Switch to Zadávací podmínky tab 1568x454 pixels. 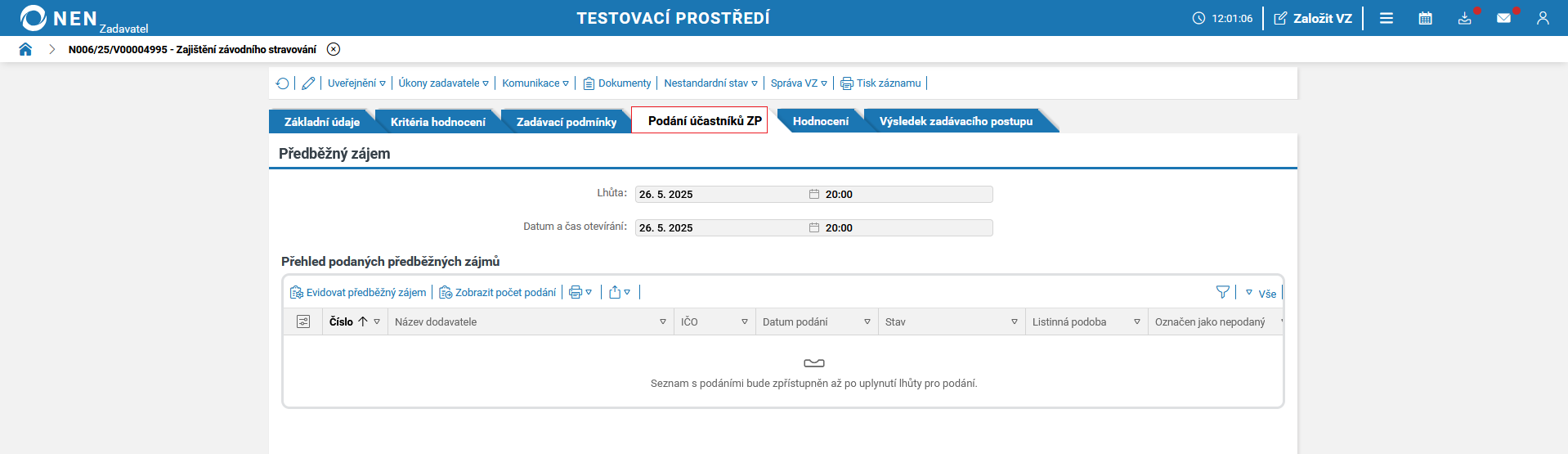pos(567,122)
